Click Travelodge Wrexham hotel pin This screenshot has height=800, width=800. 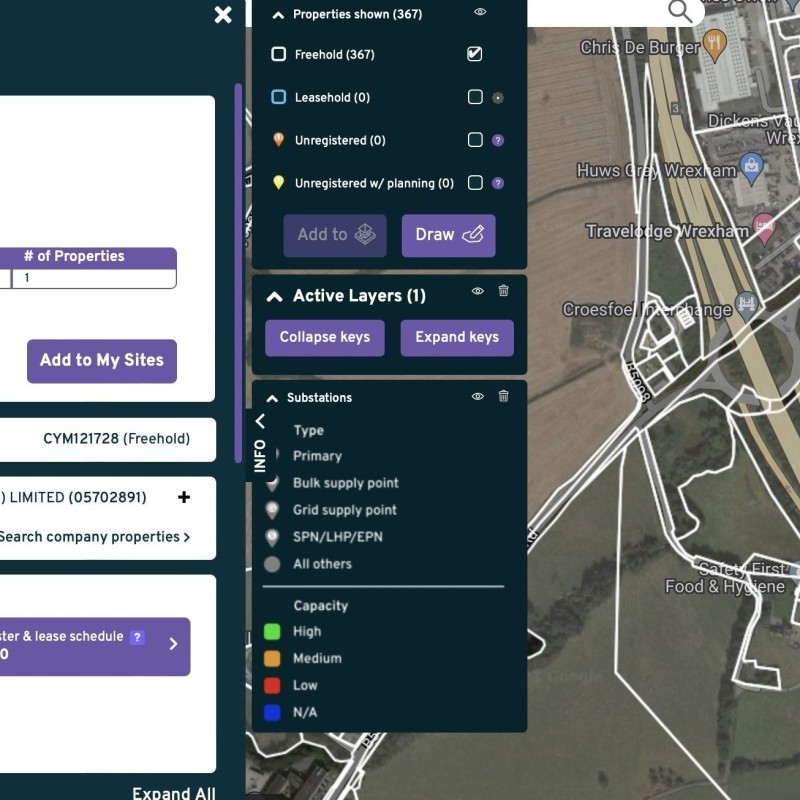coord(764,228)
